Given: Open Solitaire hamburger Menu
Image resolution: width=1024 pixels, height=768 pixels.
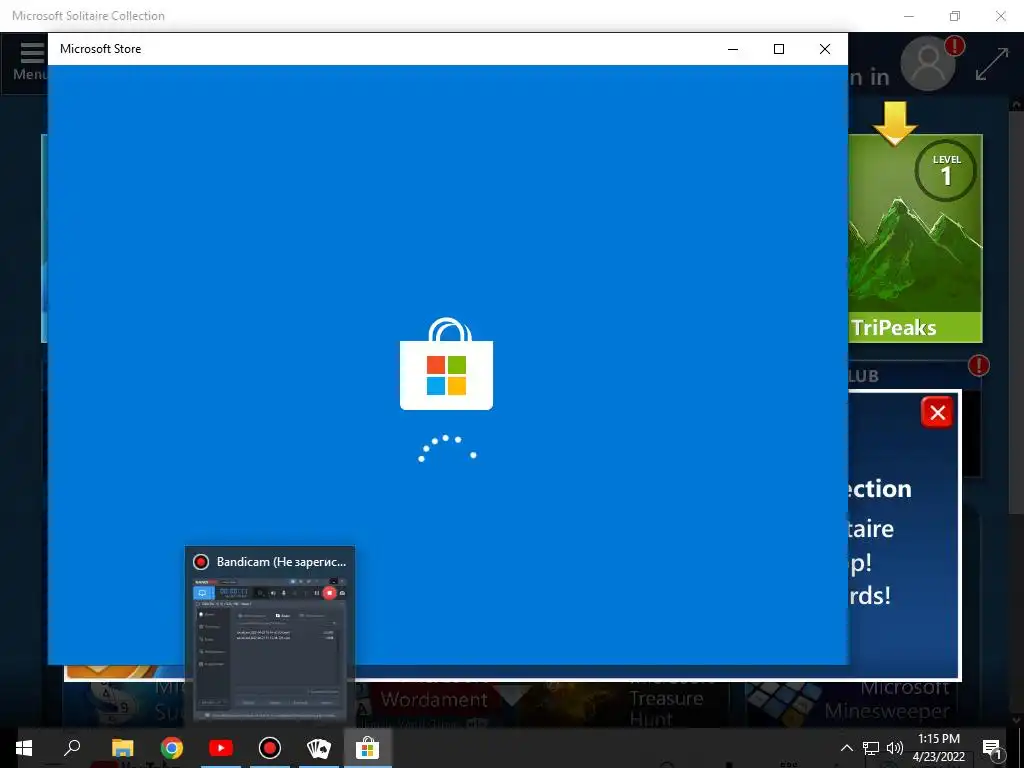Looking at the screenshot, I should [31, 61].
